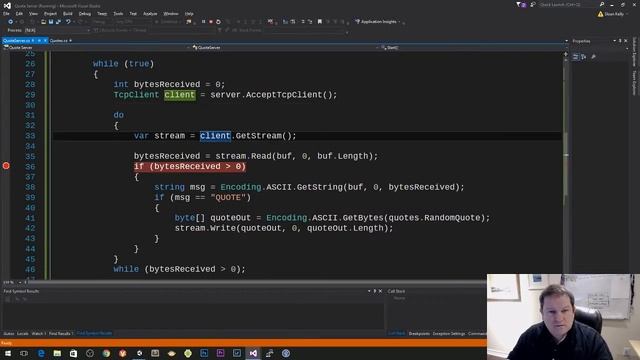Switch to the Quotes.cs editor tab
Screen dimensions: 640x360
coord(59,40)
